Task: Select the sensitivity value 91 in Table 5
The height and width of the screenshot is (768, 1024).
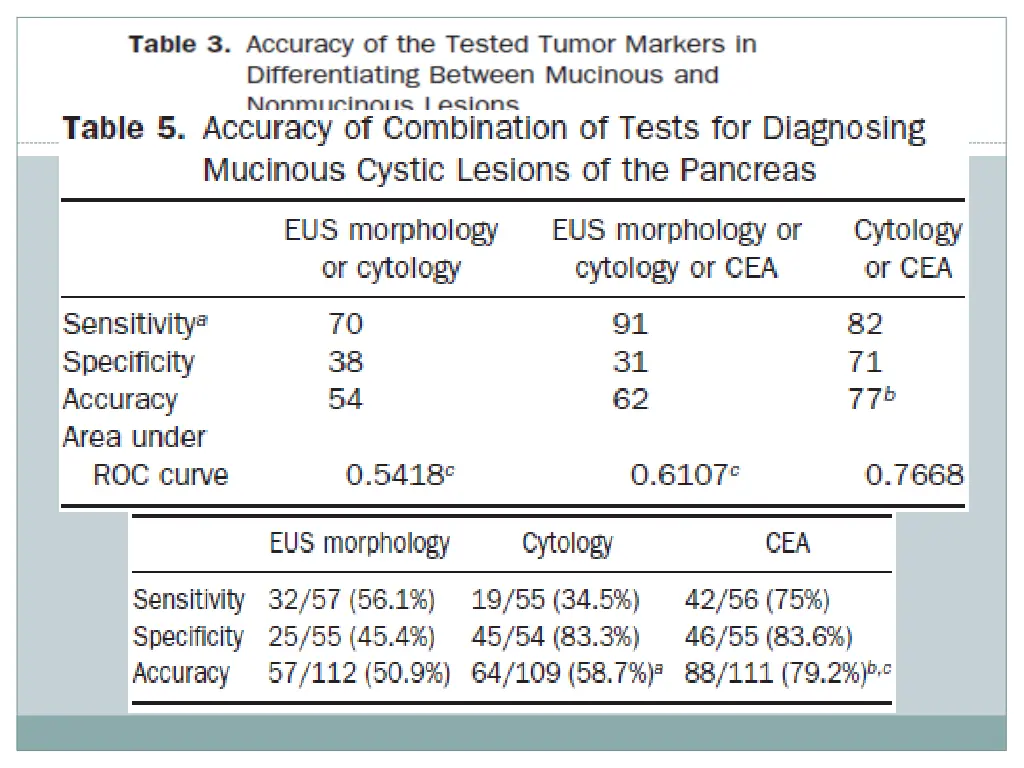Action: (630, 324)
